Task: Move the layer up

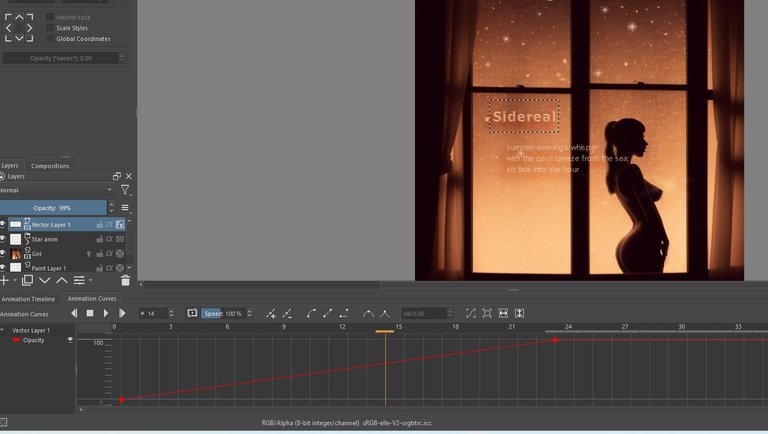Action: point(62,280)
